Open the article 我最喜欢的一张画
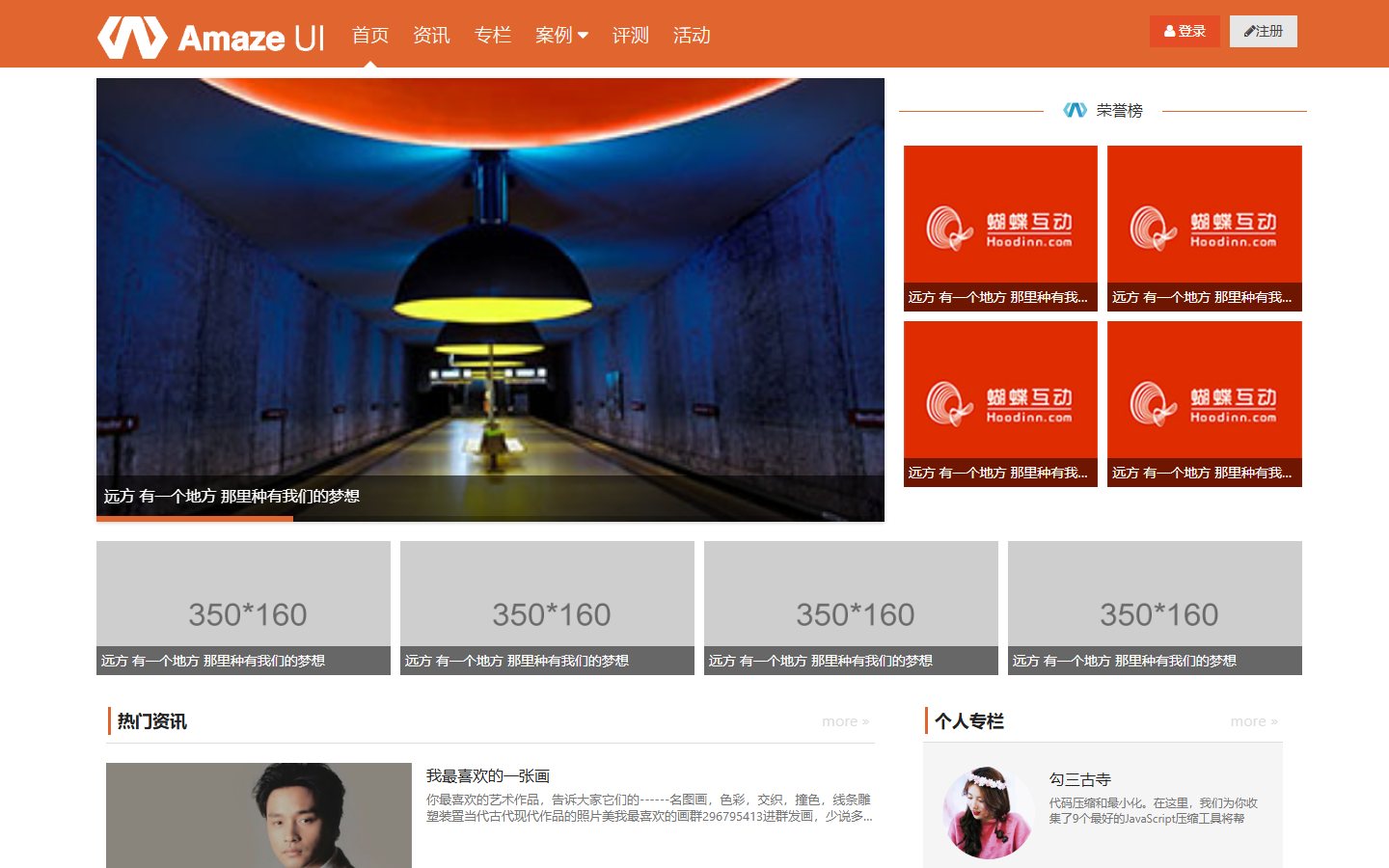 coord(488,775)
